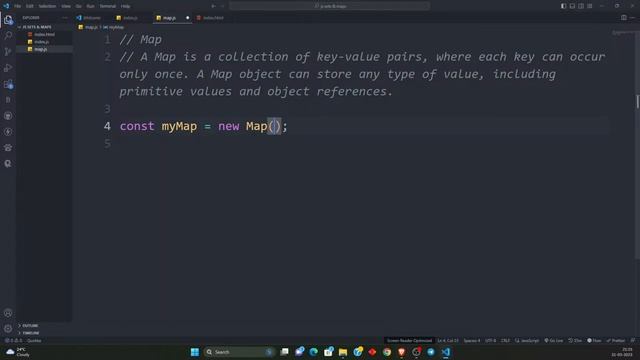Open the Explorer view in activity bar
Image resolution: width=640 pixels, height=360 pixels.
[x=8, y=20]
